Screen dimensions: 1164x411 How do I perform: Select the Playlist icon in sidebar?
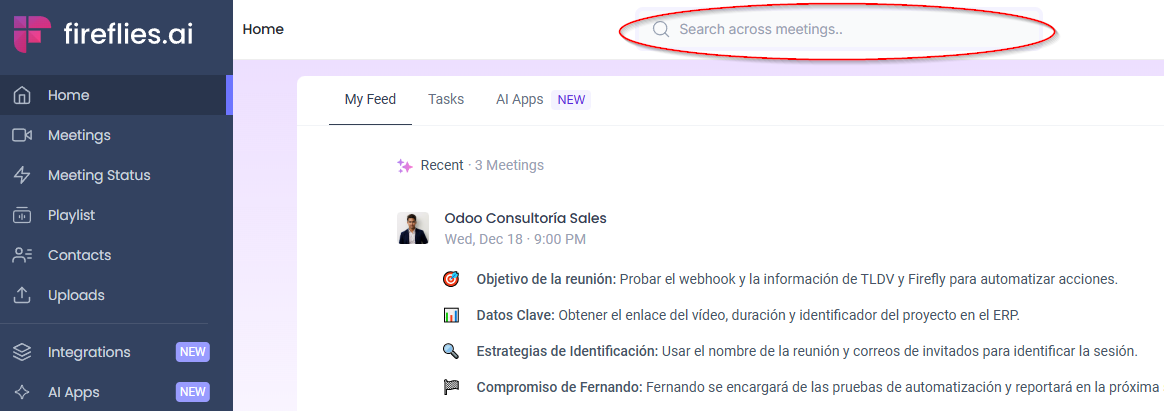[22, 216]
